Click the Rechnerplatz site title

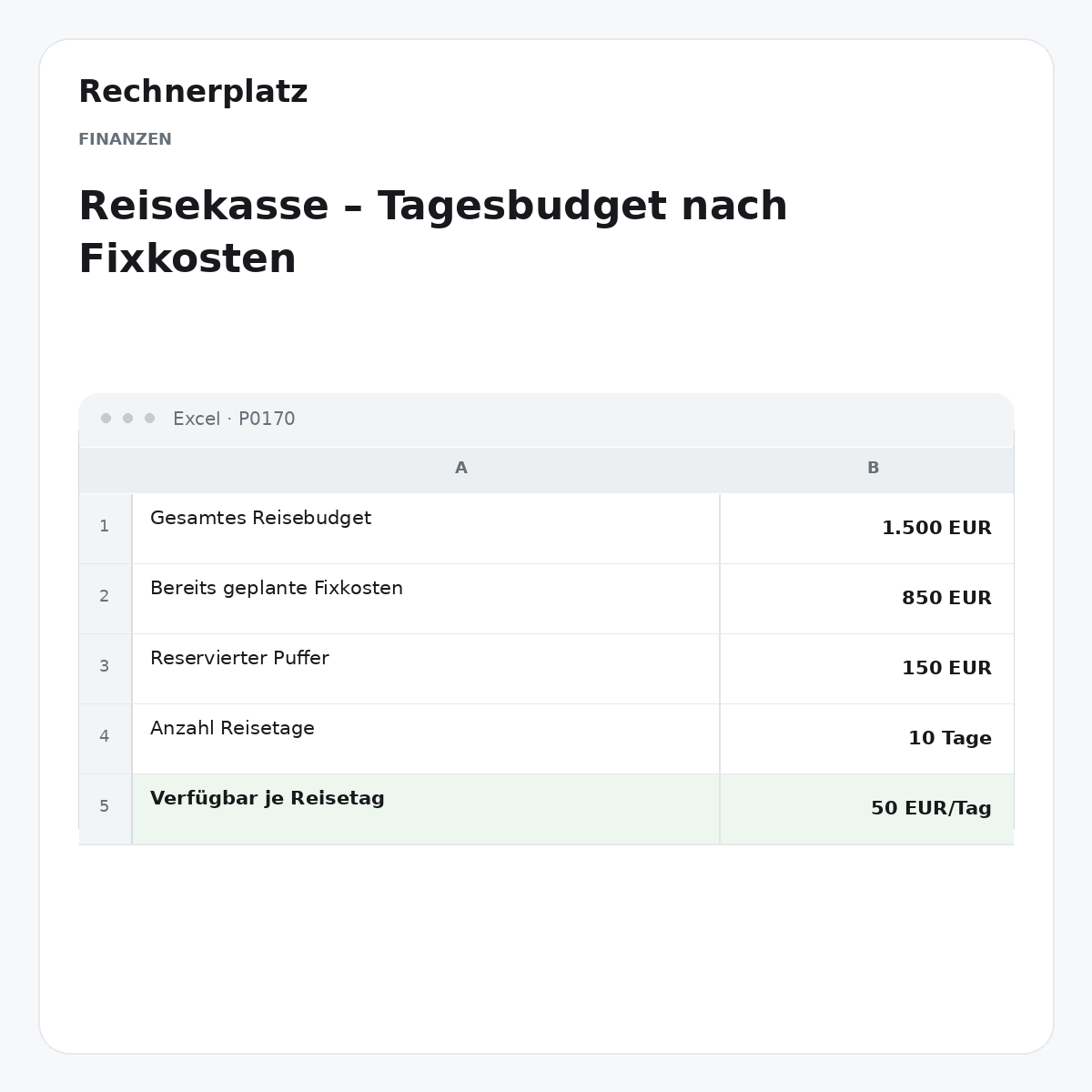tap(193, 92)
